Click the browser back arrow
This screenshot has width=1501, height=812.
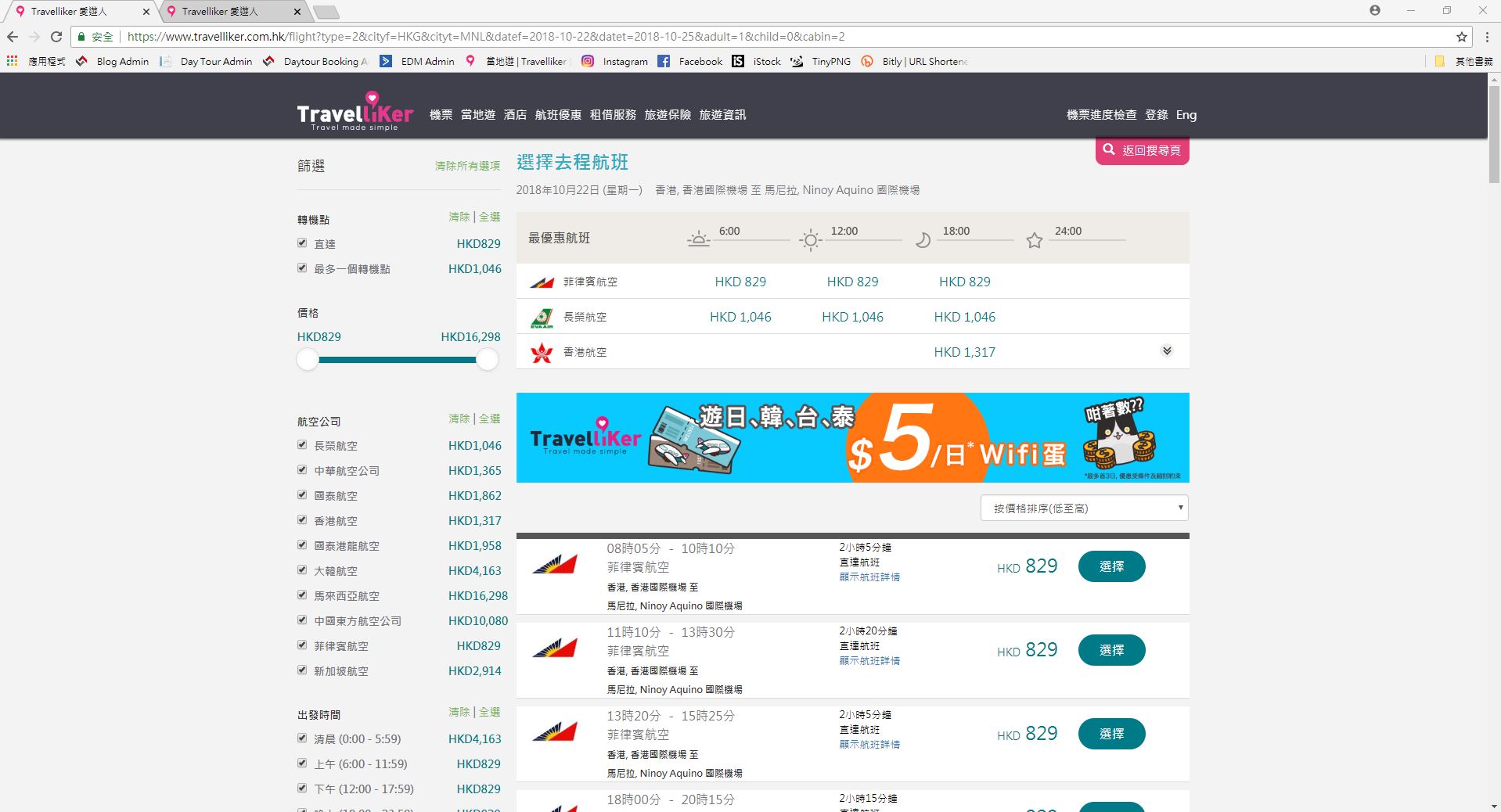point(13,37)
